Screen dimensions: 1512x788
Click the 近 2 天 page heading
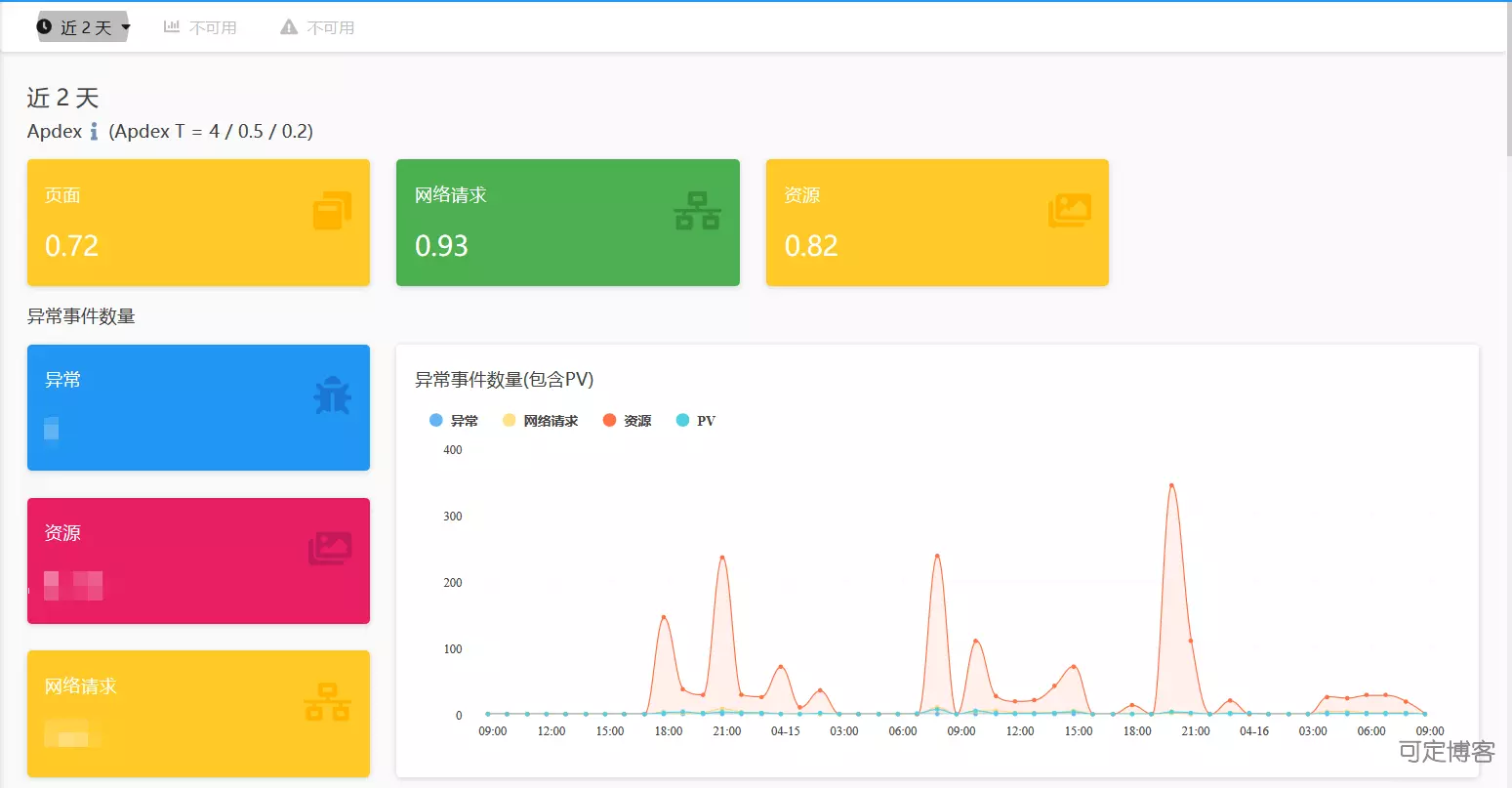tap(63, 98)
